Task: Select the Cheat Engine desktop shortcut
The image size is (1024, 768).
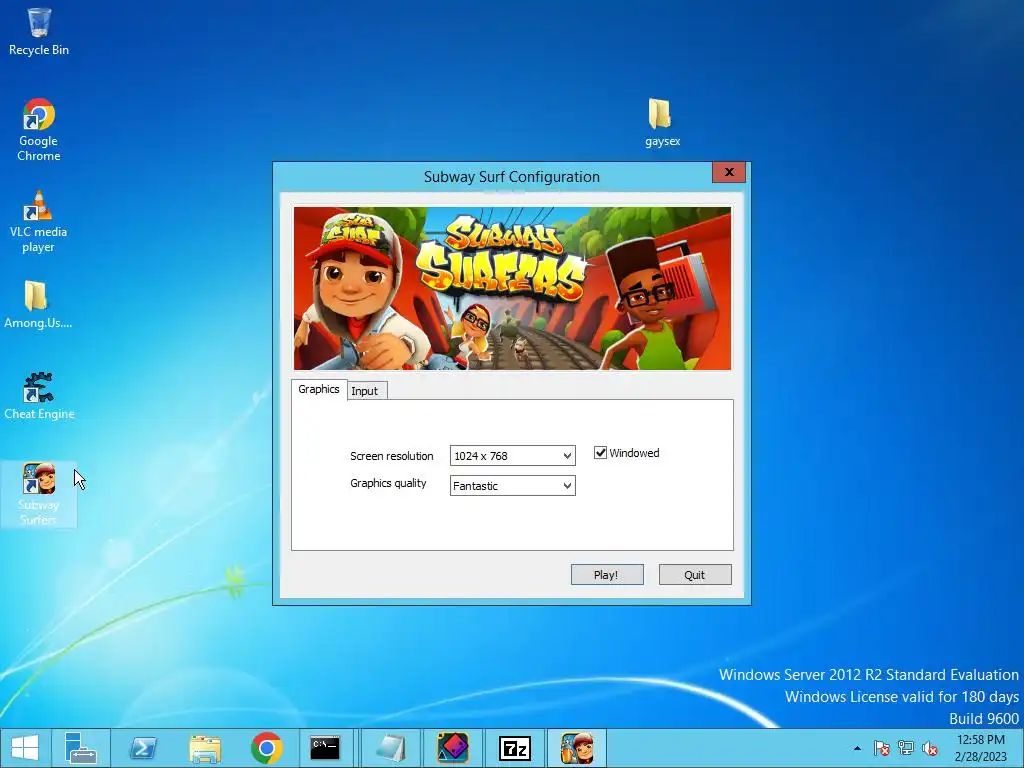Action: point(39,396)
